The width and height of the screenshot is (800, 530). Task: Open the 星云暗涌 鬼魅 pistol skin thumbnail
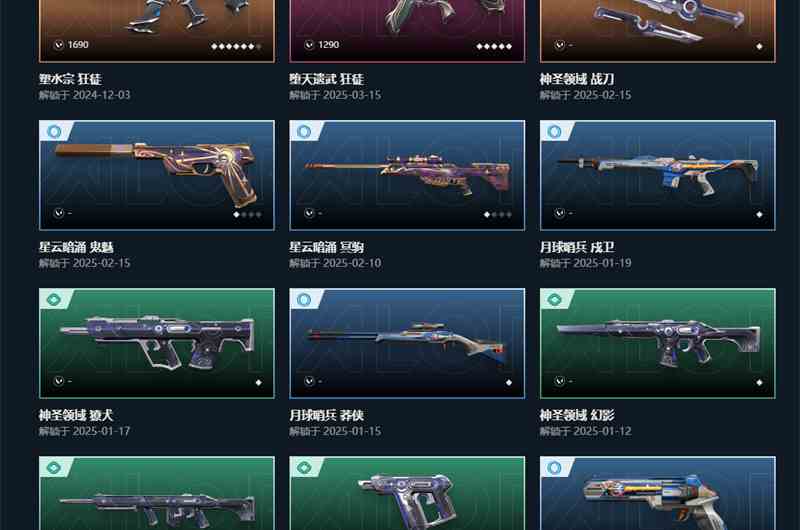(x=157, y=175)
